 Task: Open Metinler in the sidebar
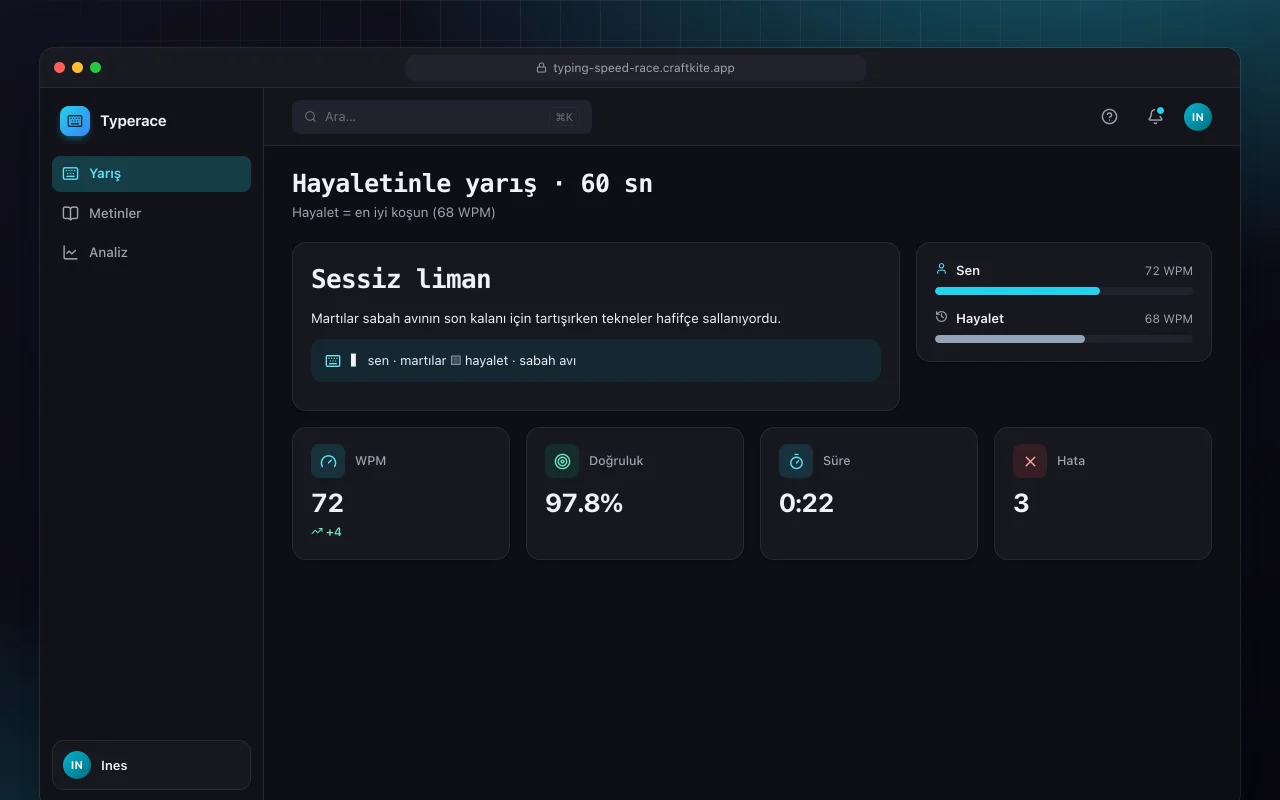click(x=151, y=213)
